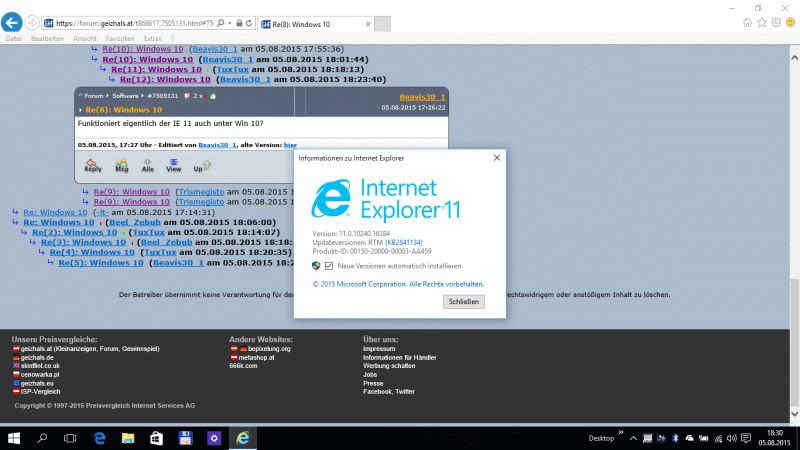Click the Microsoft Corporation copyright link
Screen dimensions: 800x450
398,284
